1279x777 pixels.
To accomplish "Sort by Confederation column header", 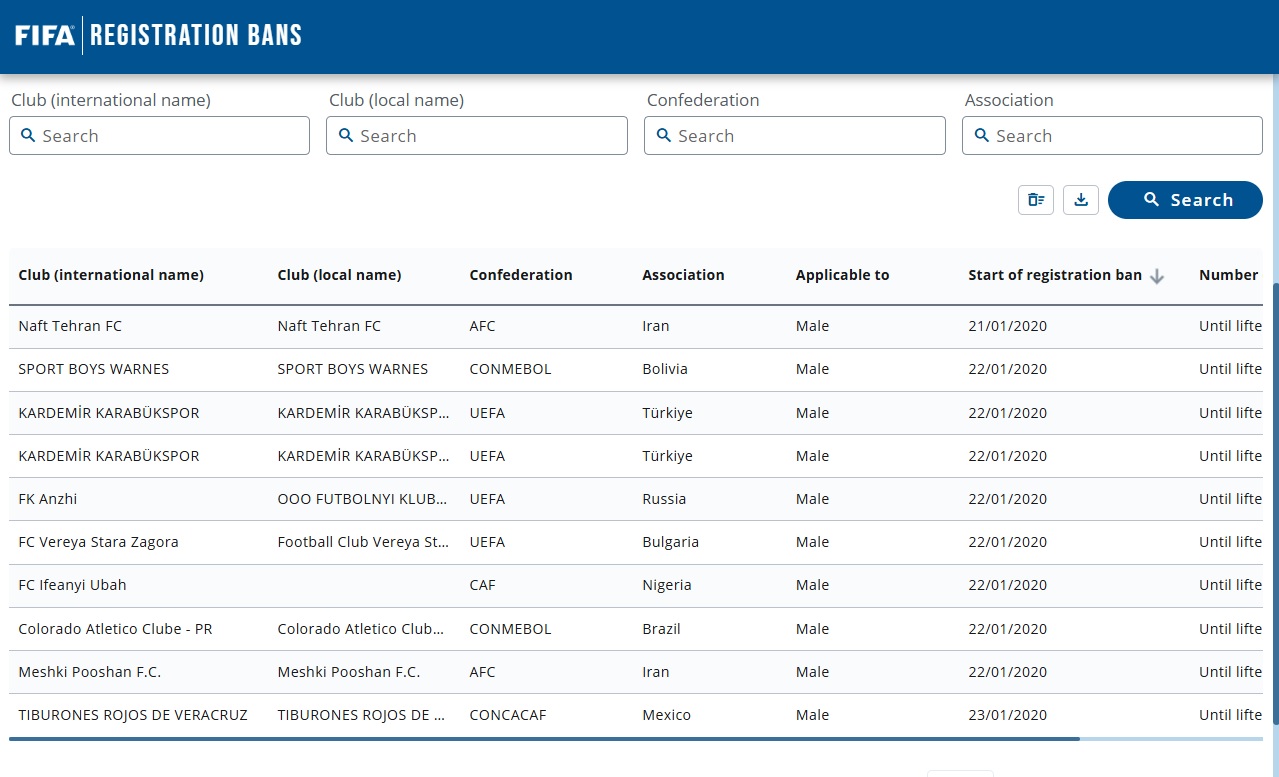I will (521, 275).
